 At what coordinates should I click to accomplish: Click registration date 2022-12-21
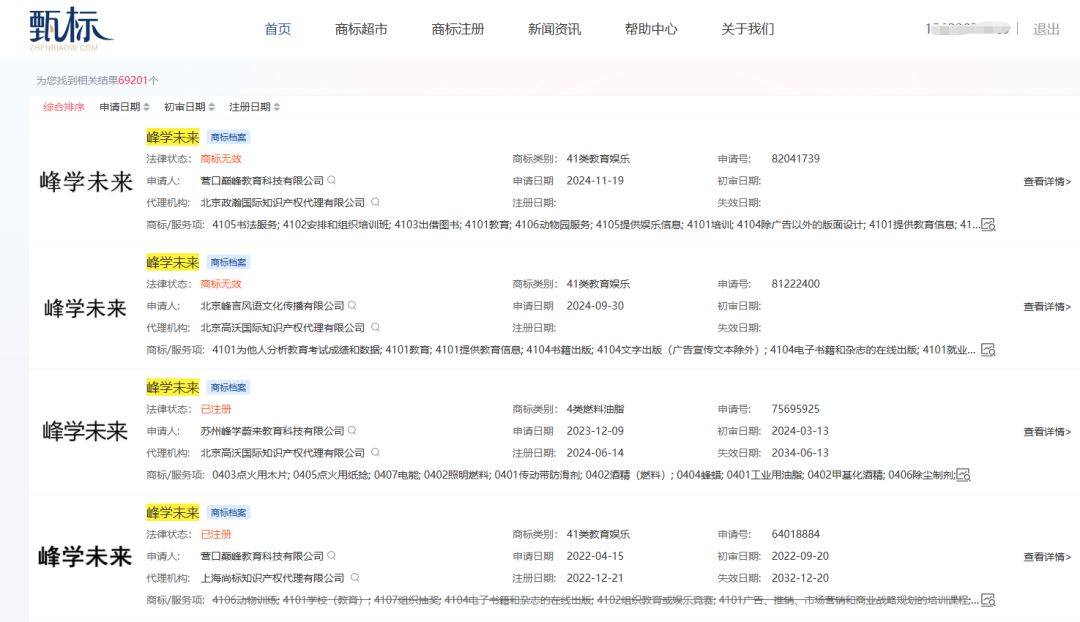[x=595, y=578]
